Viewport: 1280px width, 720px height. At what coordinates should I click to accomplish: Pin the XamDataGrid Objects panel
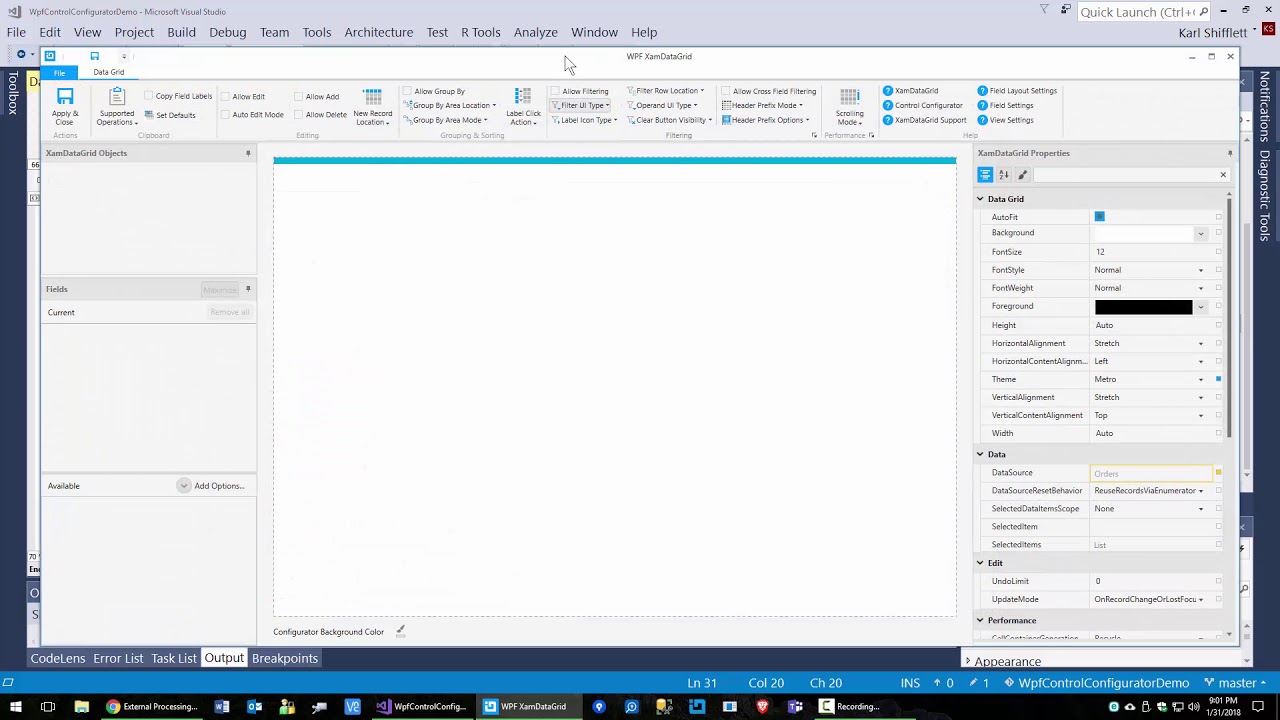[248, 153]
